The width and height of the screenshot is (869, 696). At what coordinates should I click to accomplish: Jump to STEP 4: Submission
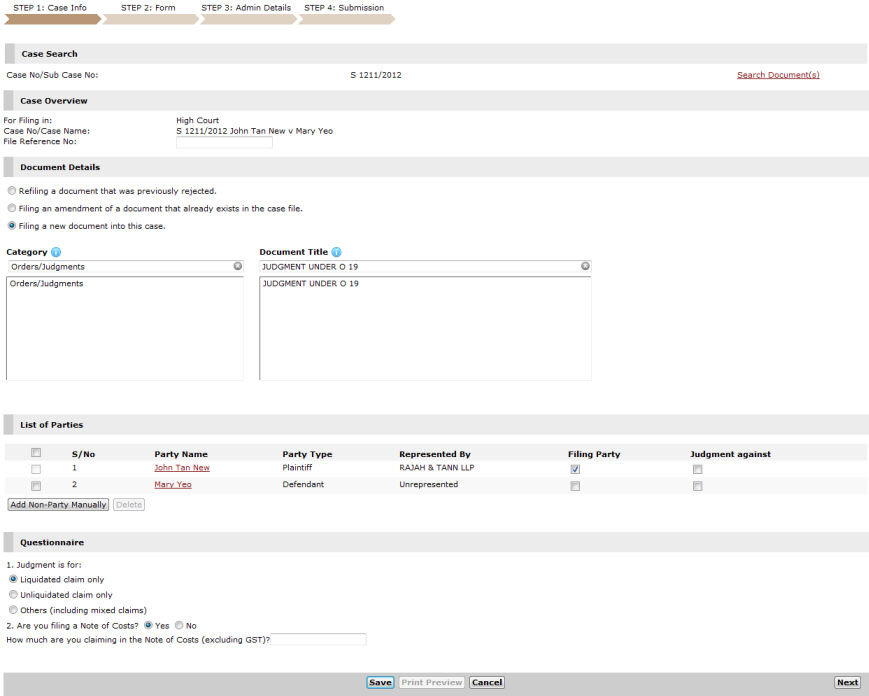tap(344, 8)
